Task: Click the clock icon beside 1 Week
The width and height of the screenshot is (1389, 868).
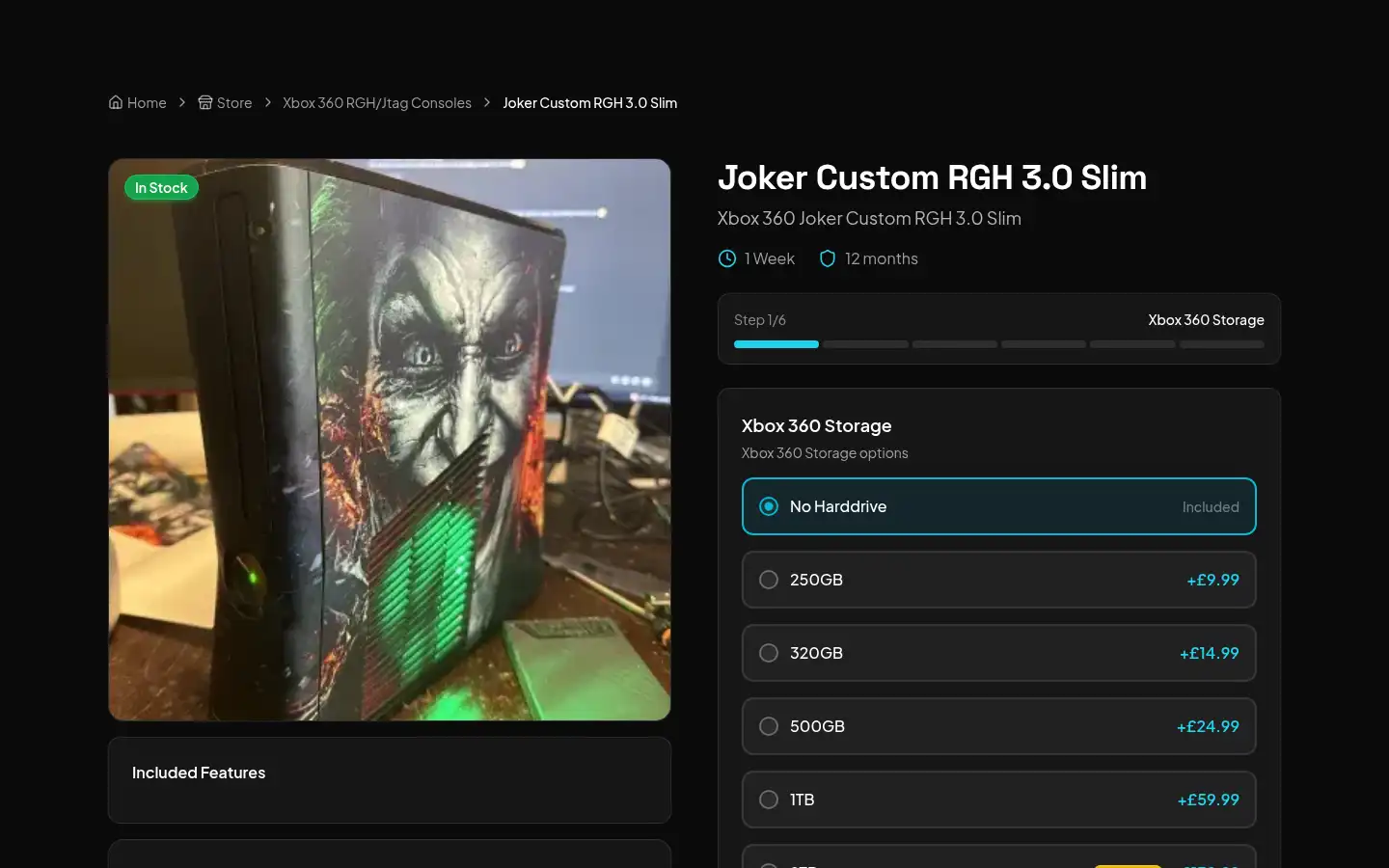Action: pos(727,258)
